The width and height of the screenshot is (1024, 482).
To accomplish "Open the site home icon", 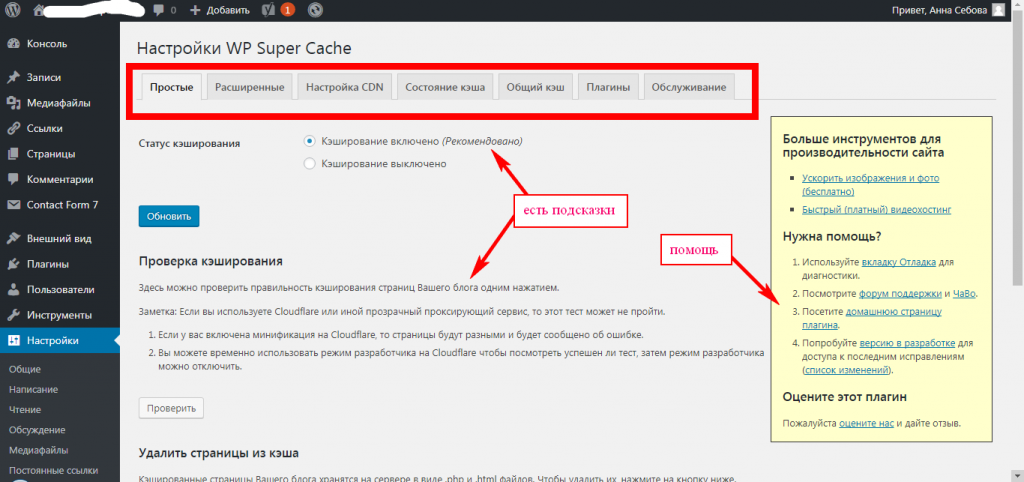I will (x=39, y=10).
